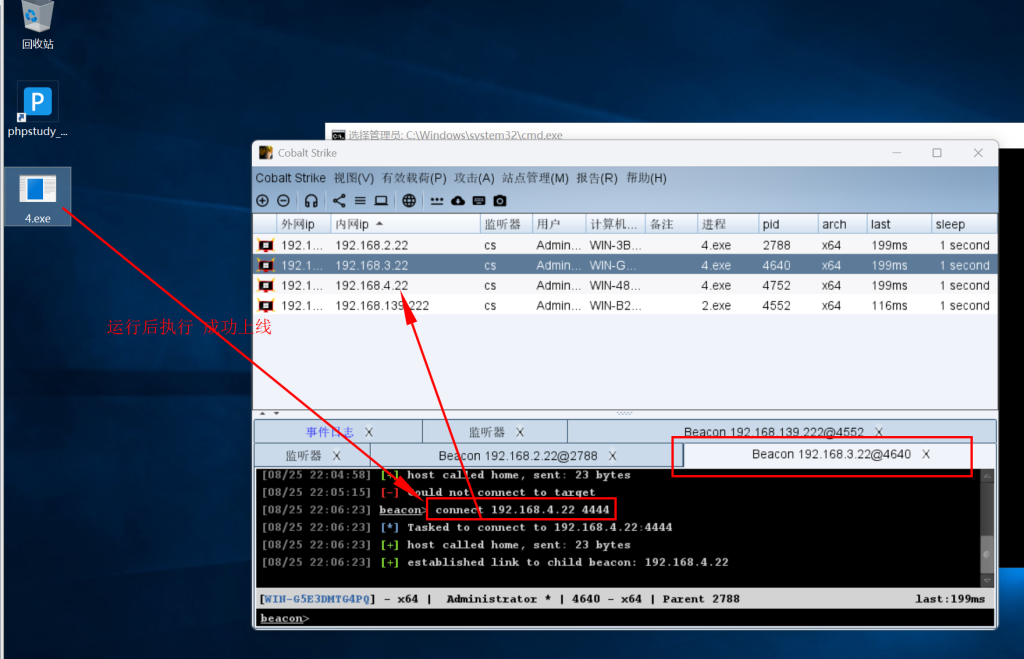Open the 攻击(A) menu
Viewport: 1024px width, 659px height.
pyautogui.click(x=474, y=178)
